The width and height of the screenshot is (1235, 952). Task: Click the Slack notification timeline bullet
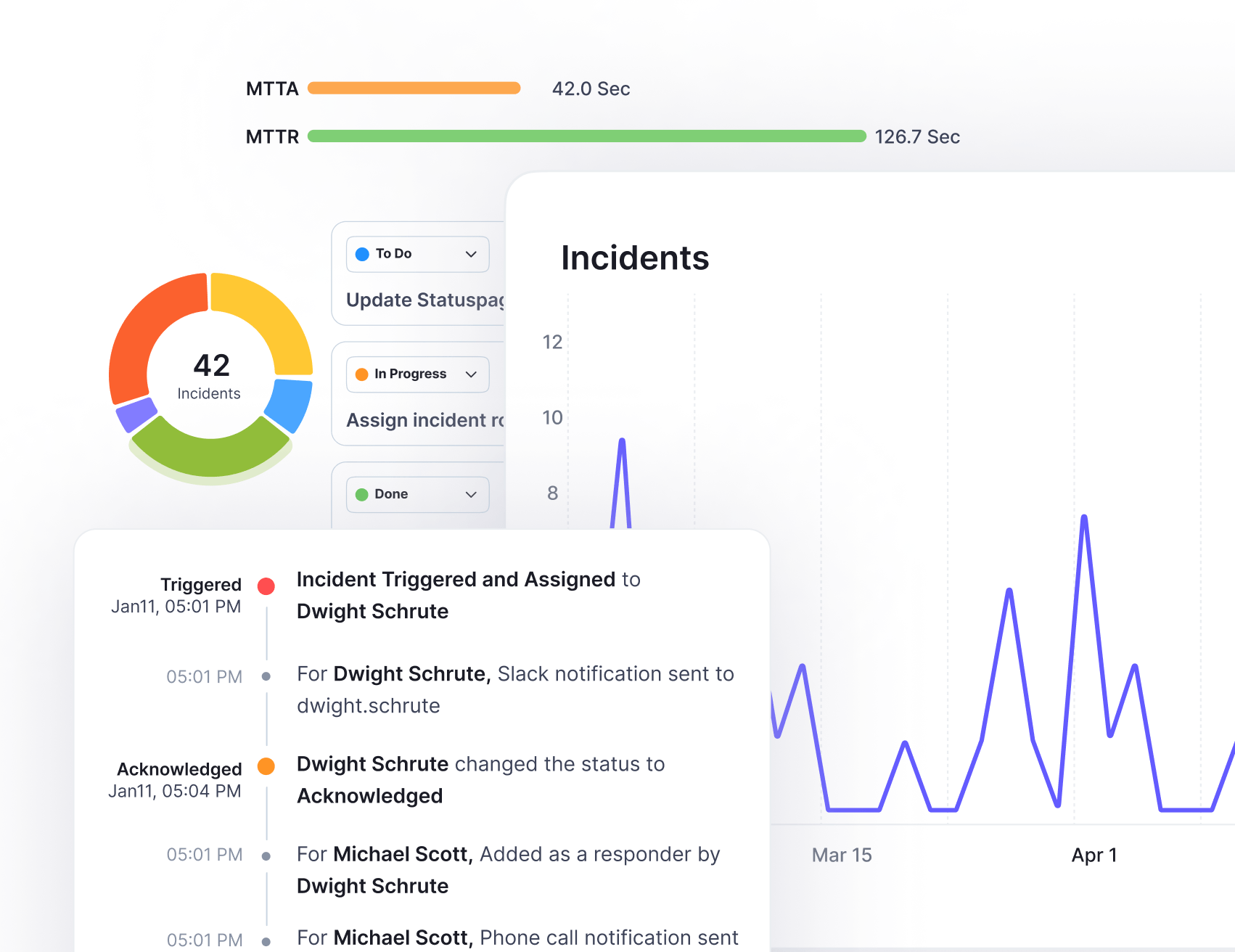pos(266,676)
